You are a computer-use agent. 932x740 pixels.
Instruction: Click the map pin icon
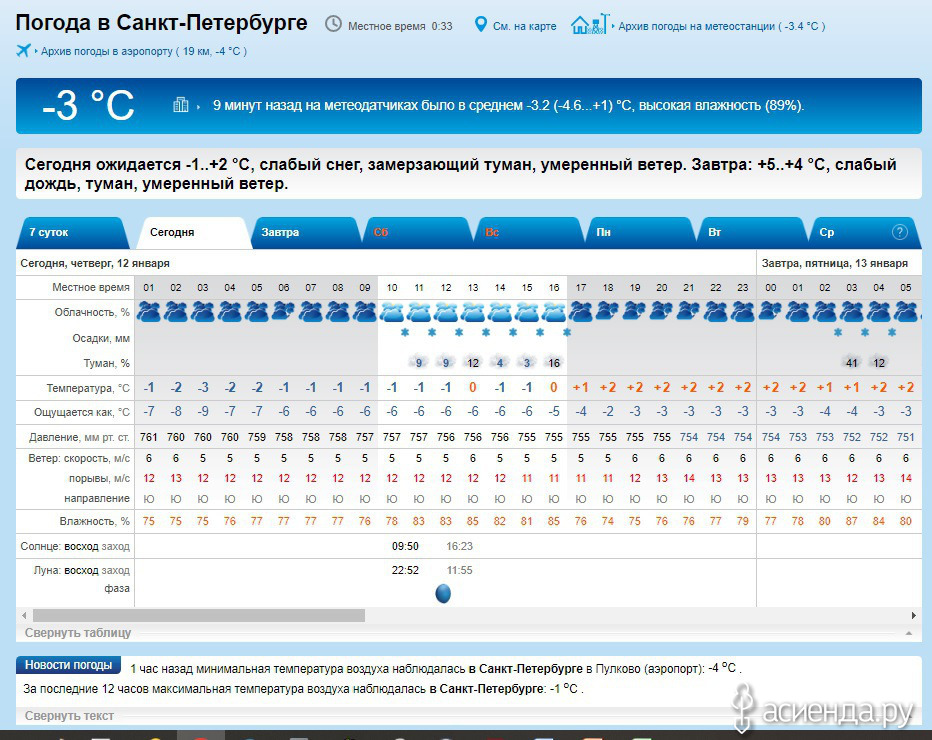pos(480,25)
